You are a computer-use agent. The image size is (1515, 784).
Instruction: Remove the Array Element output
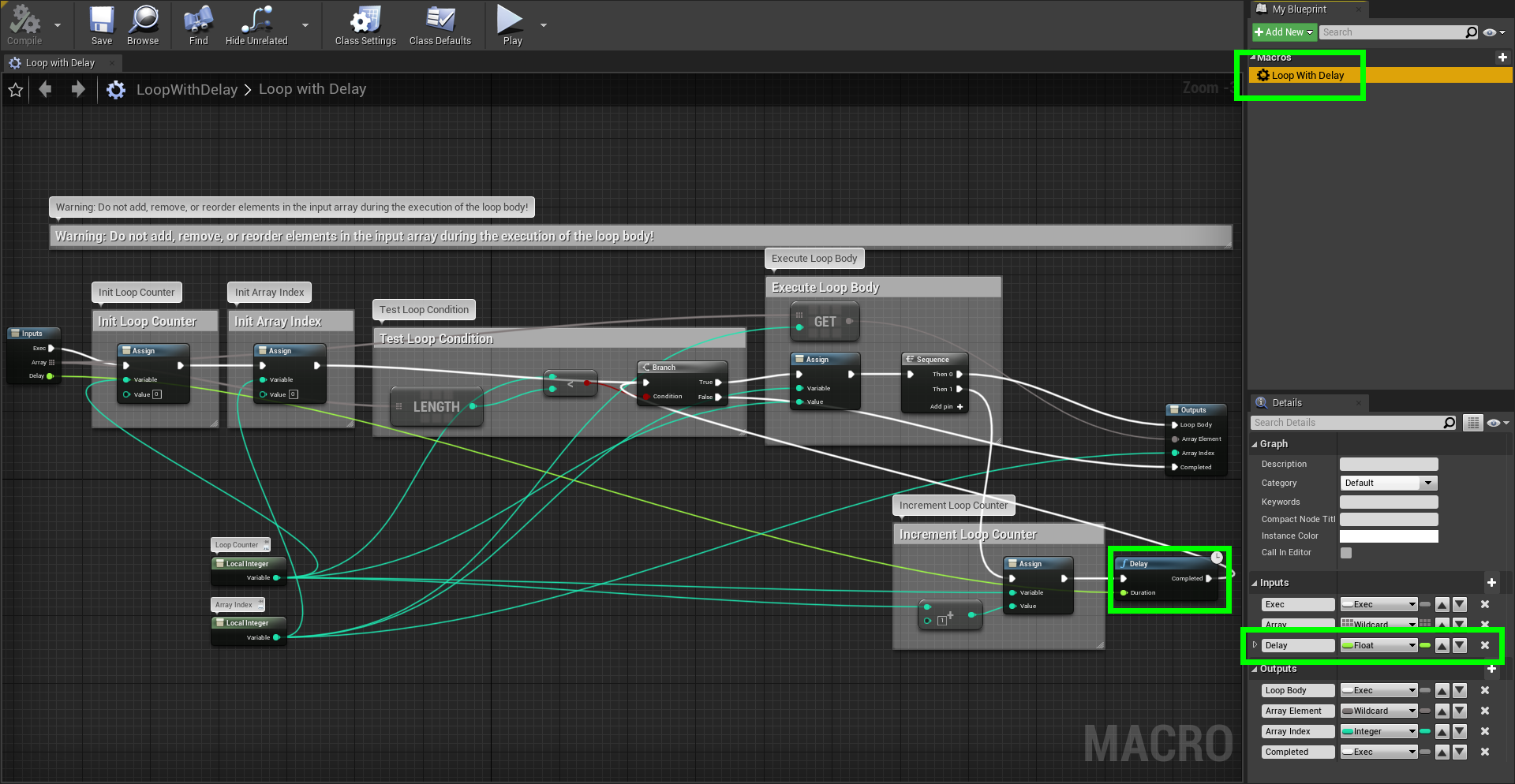coord(1485,711)
